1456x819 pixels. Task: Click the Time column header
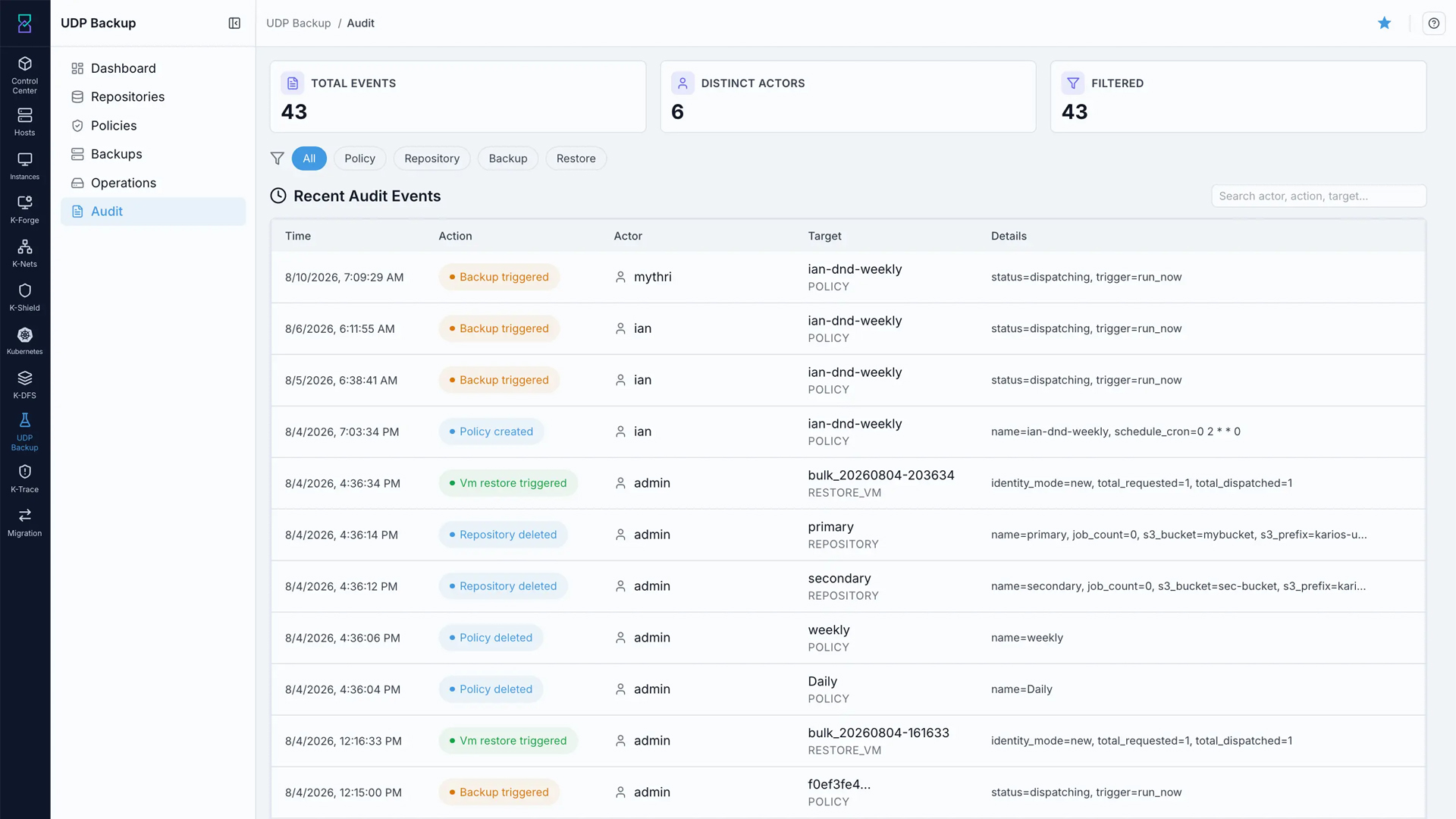point(298,236)
